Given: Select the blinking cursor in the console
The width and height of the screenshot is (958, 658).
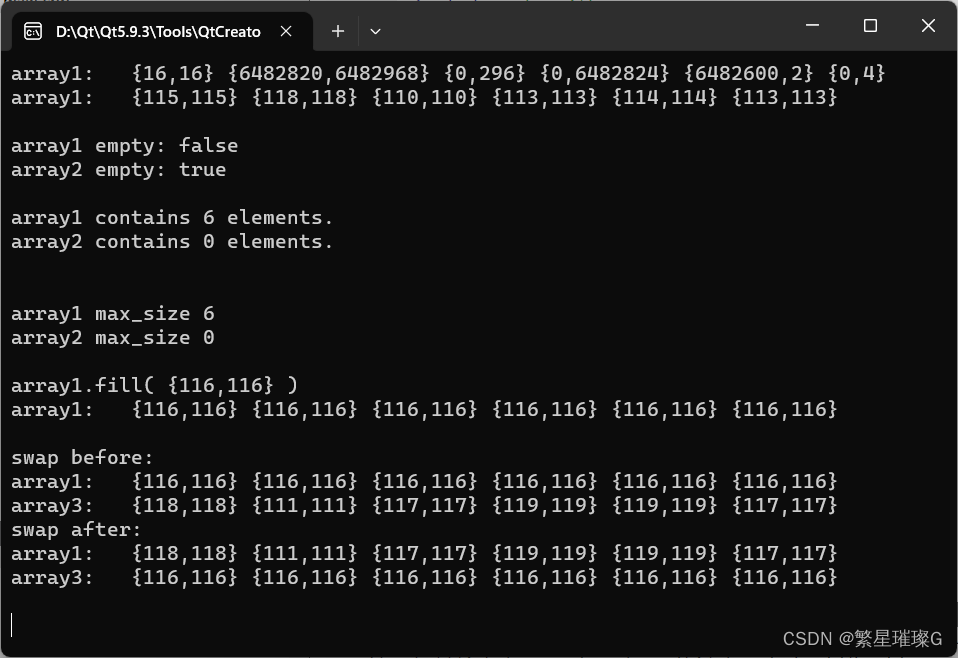Looking at the screenshot, I should [12, 624].
